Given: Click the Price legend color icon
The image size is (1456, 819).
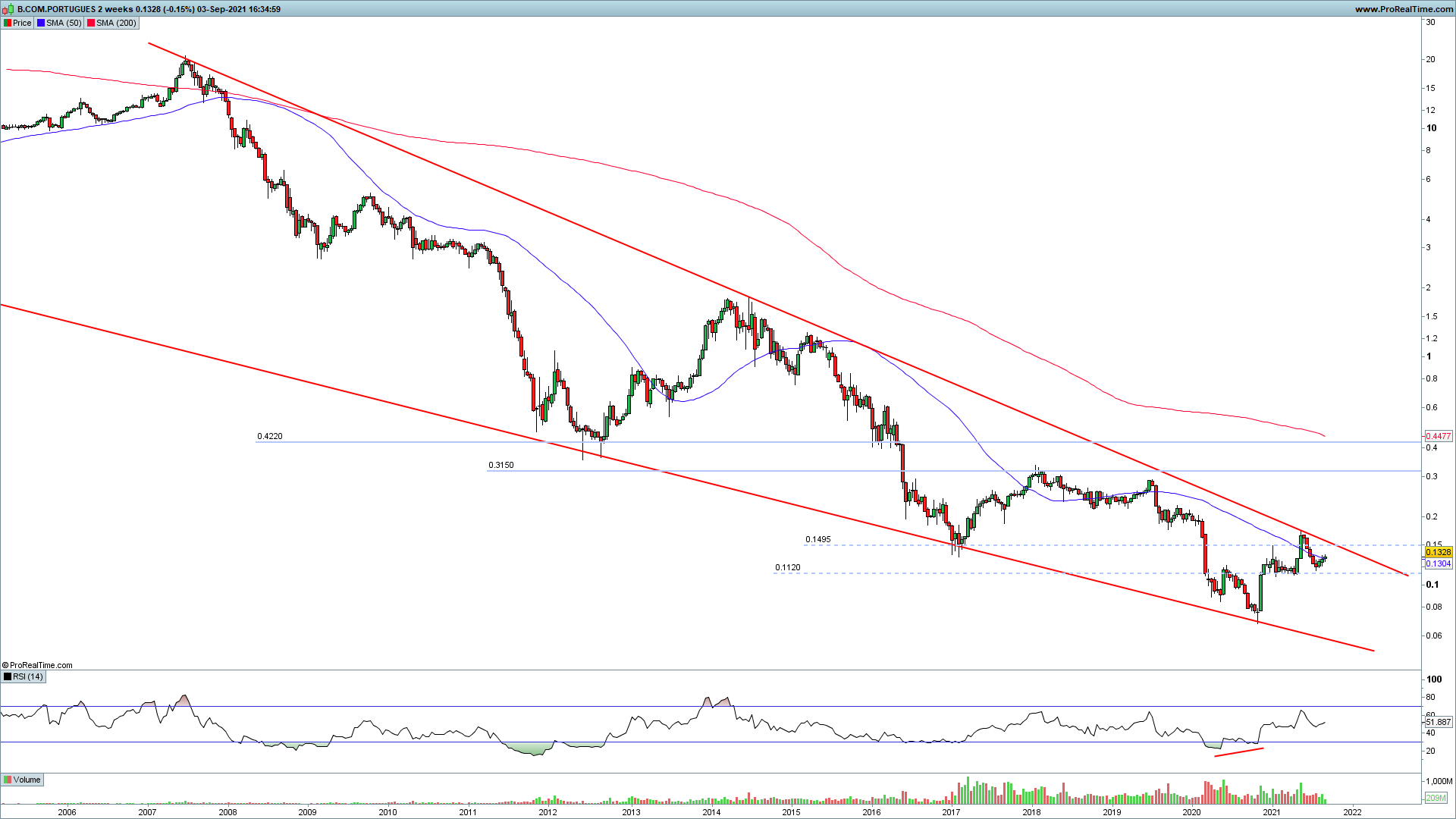Looking at the screenshot, I should click(x=8, y=23).
